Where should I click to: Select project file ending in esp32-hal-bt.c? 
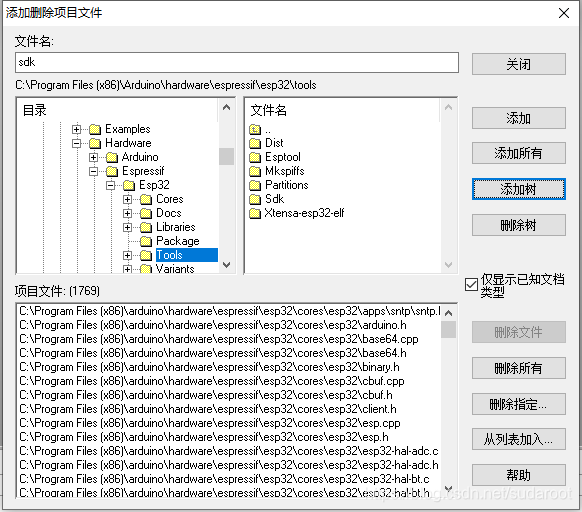pyautogui.click(x=224, y=479)
